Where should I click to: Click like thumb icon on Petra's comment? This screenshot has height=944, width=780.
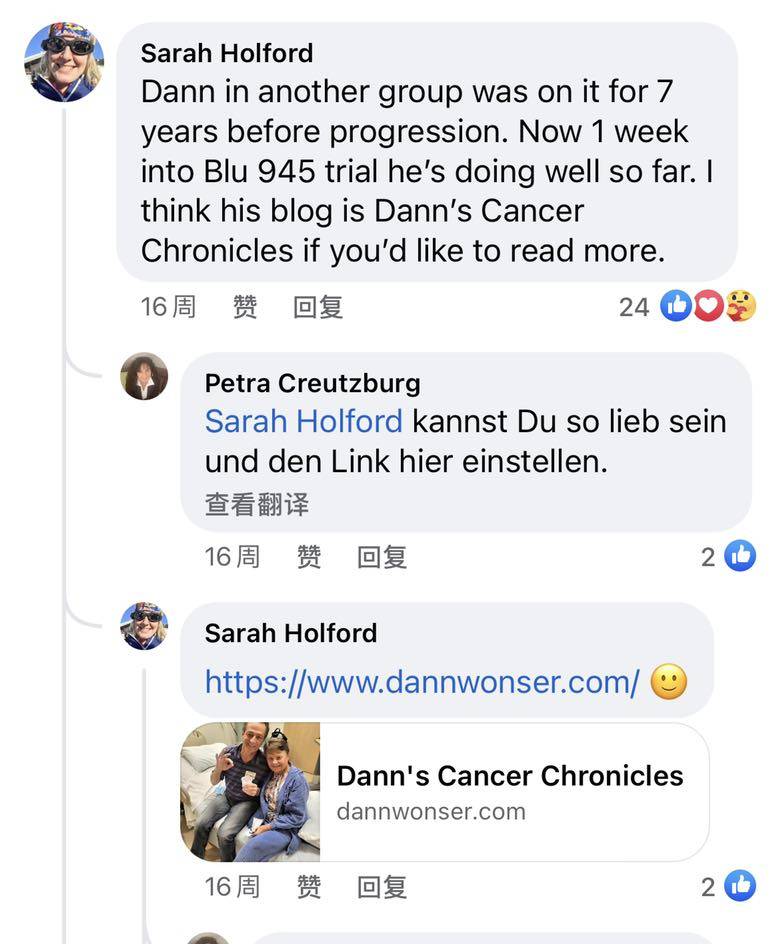[740, 555]
